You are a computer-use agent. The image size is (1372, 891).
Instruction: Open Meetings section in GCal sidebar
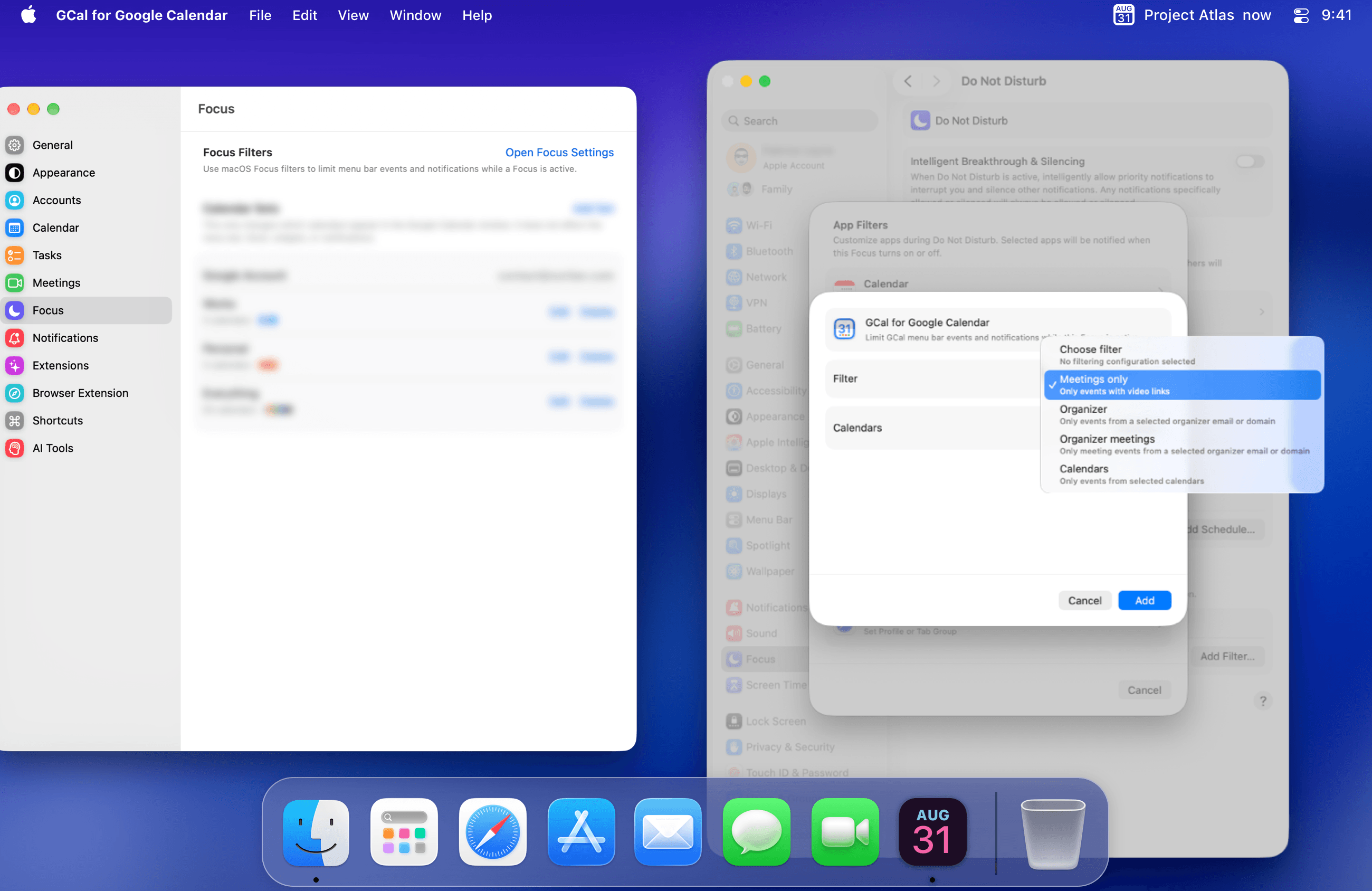point(87,282)
